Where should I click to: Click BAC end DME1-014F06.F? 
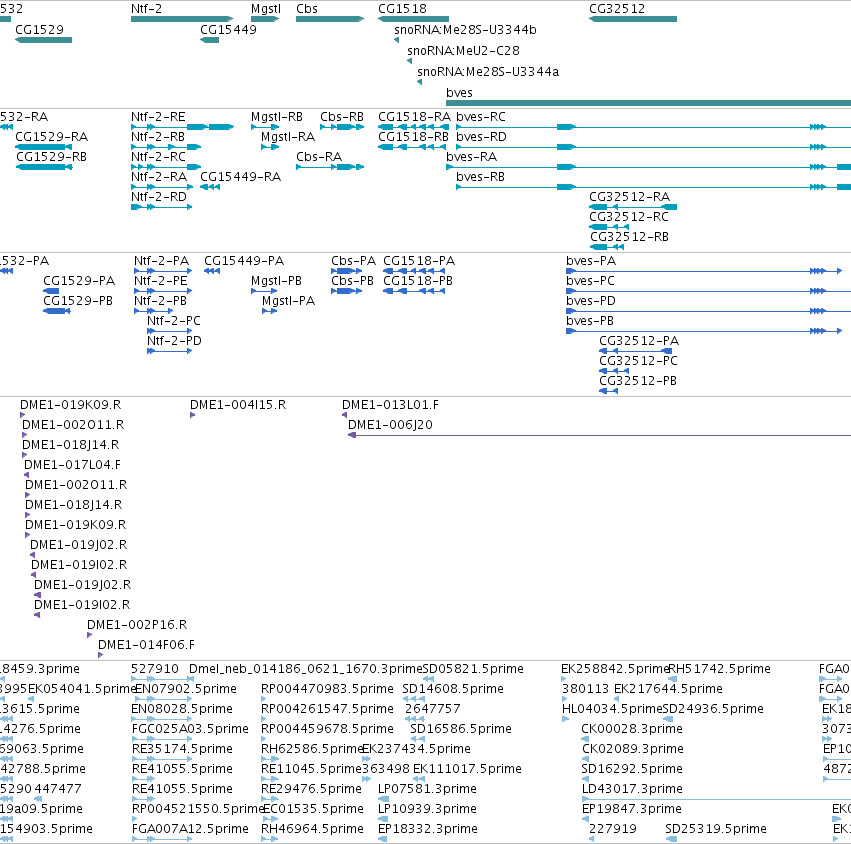click(x=100, y=655)
